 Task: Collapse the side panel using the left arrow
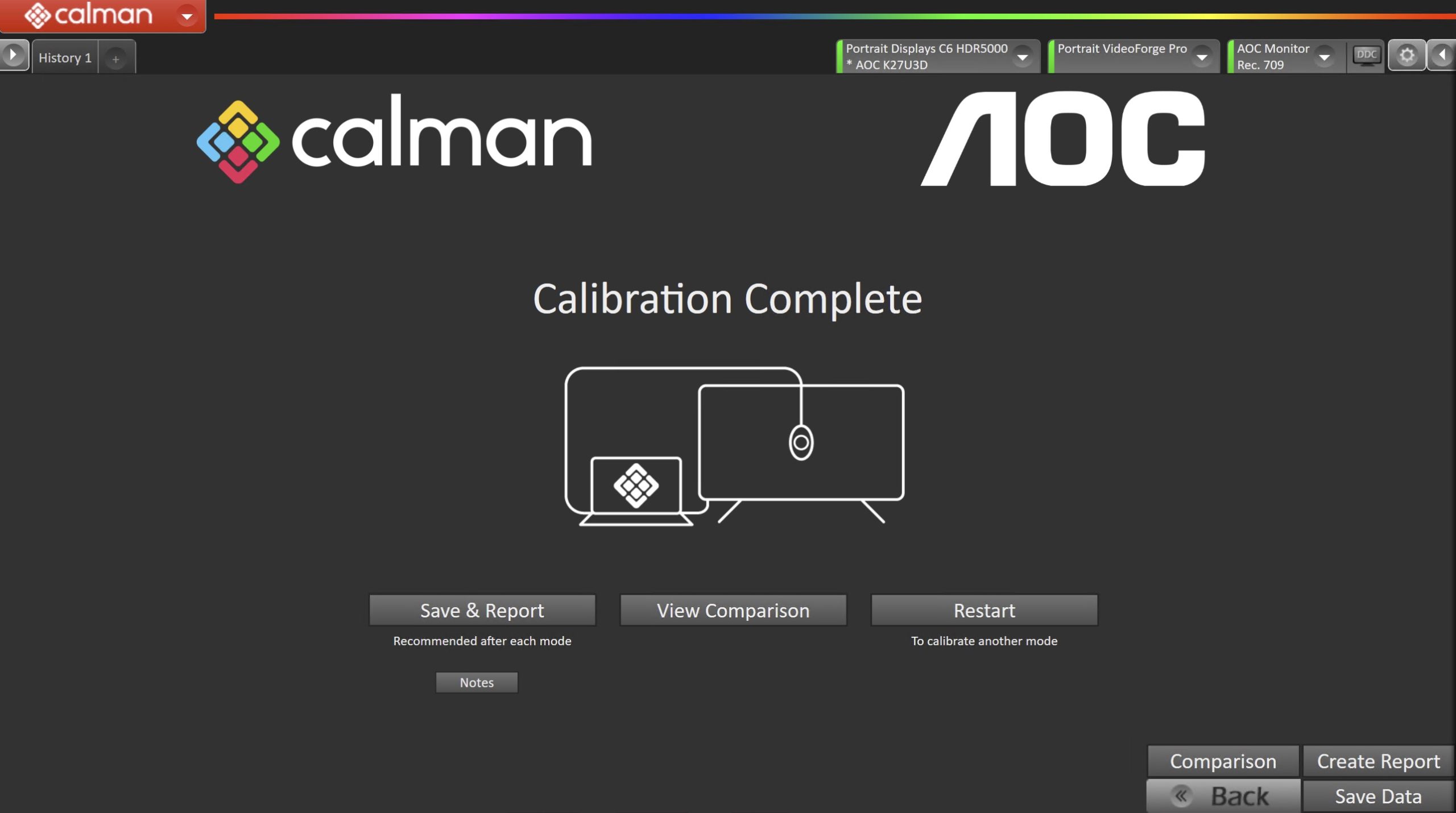(1442, 56)
